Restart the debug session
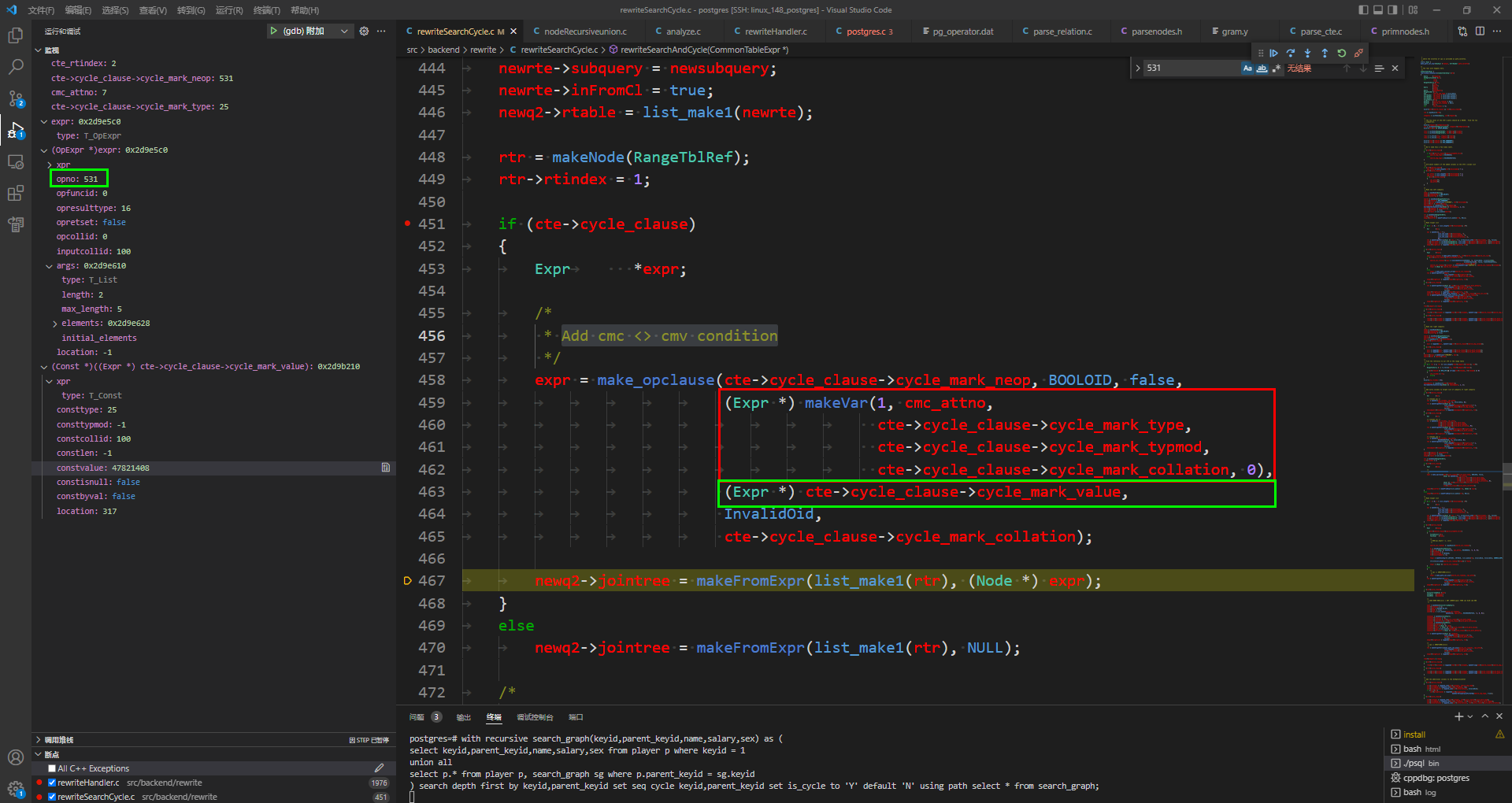This screenshot has width=1512, height=803. click(x=1342, y=54)
